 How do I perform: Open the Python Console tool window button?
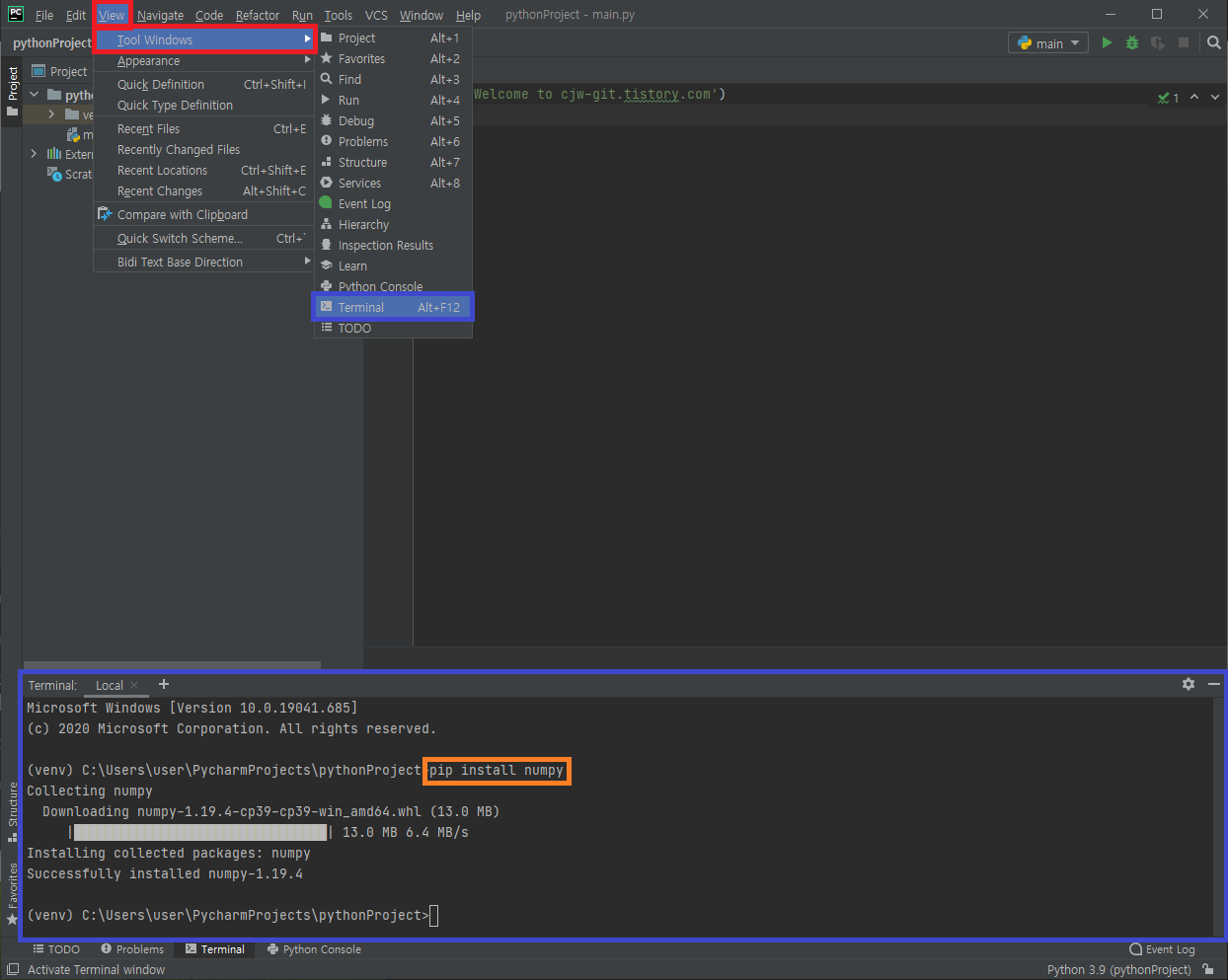314,949
